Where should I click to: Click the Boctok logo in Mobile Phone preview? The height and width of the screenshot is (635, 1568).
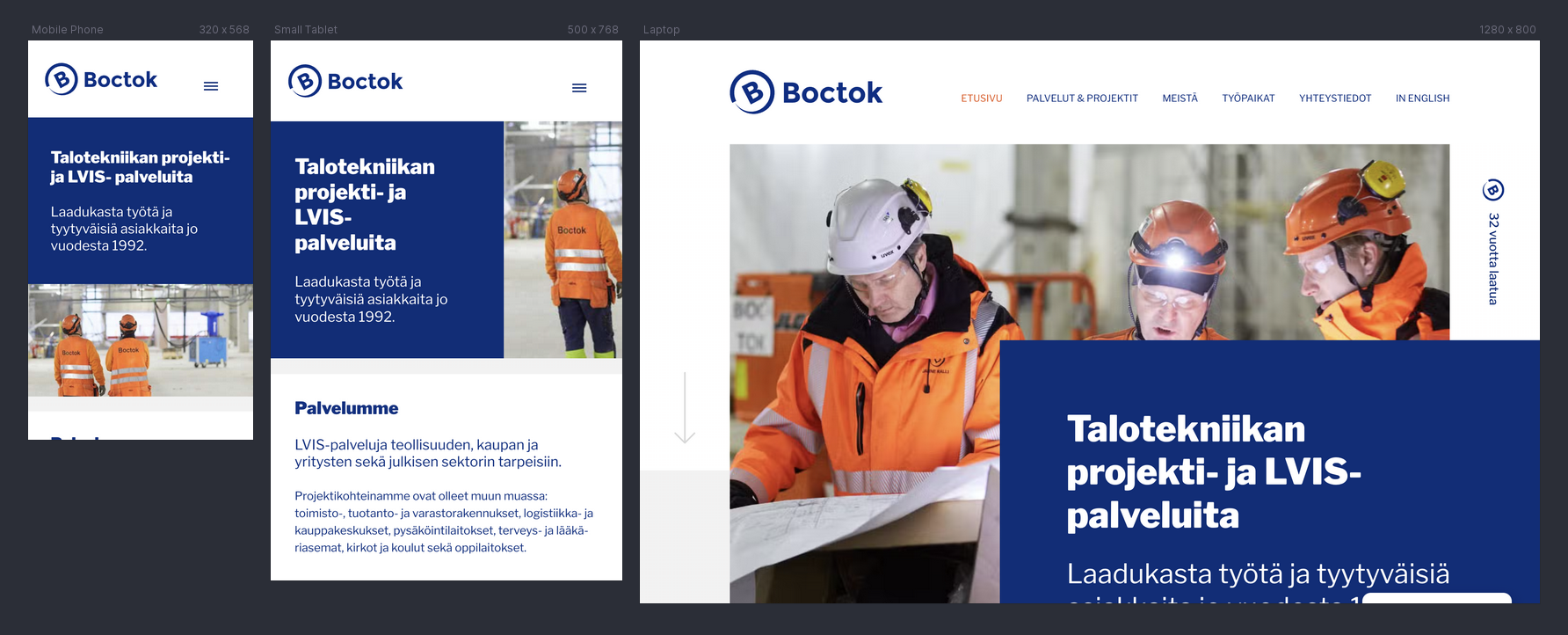tap(101, 79)
